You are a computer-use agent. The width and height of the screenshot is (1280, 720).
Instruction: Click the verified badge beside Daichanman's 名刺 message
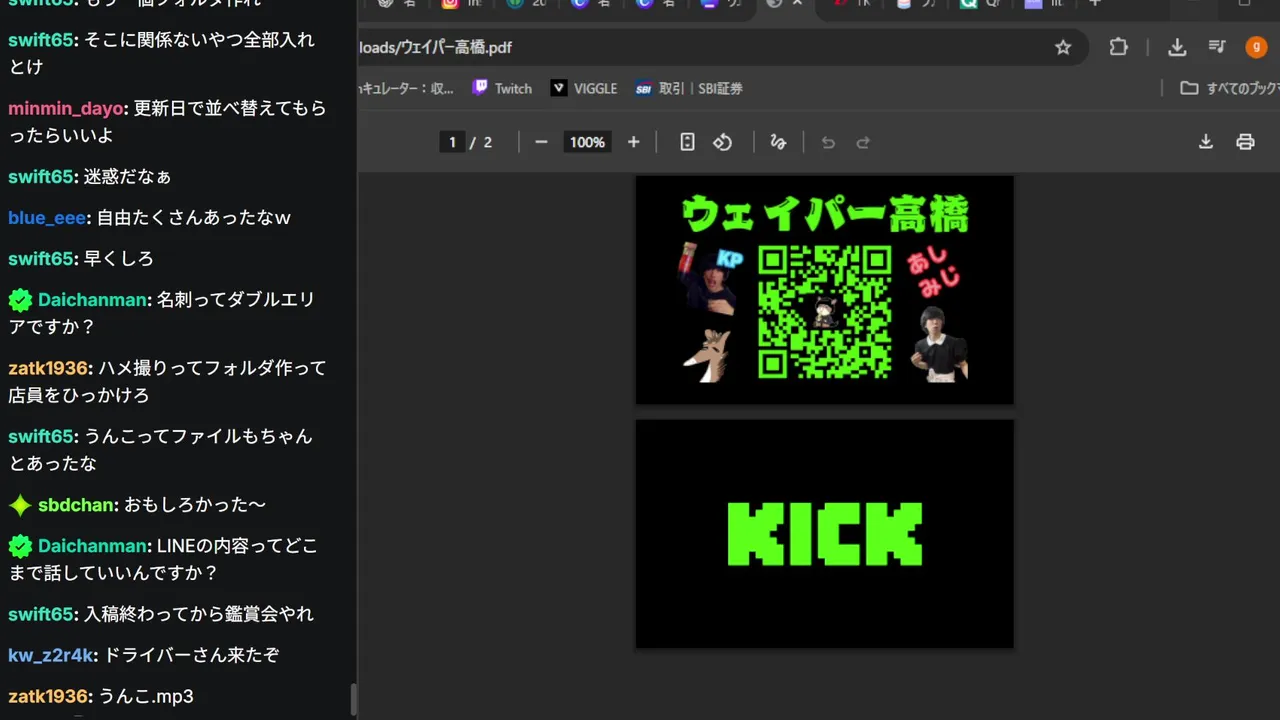pos(20,299)
